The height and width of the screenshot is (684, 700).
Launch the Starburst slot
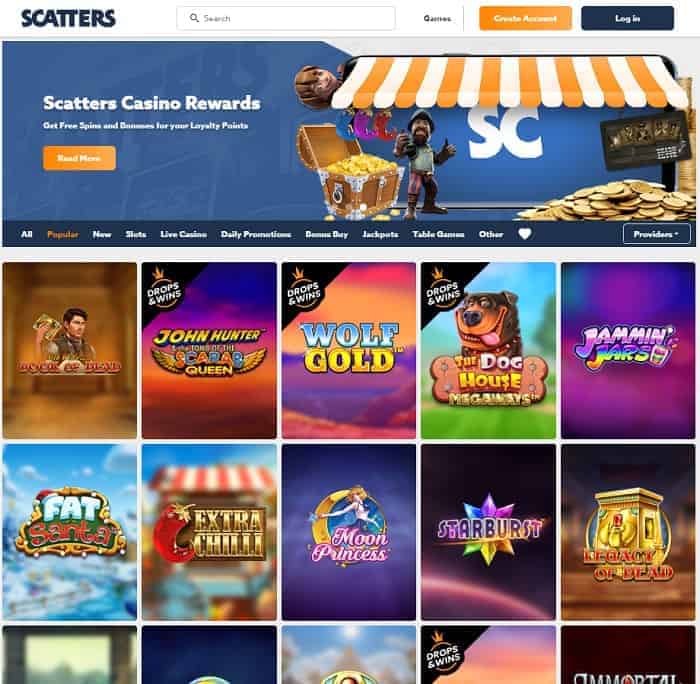click(x=488, y=532)
